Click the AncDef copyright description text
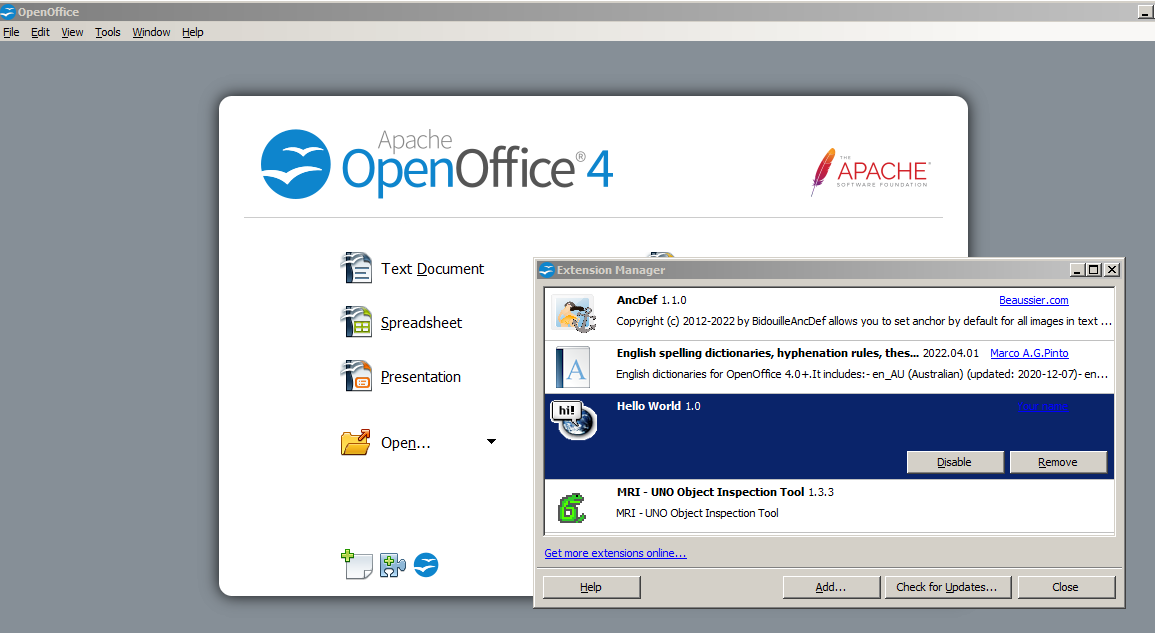 863,321
